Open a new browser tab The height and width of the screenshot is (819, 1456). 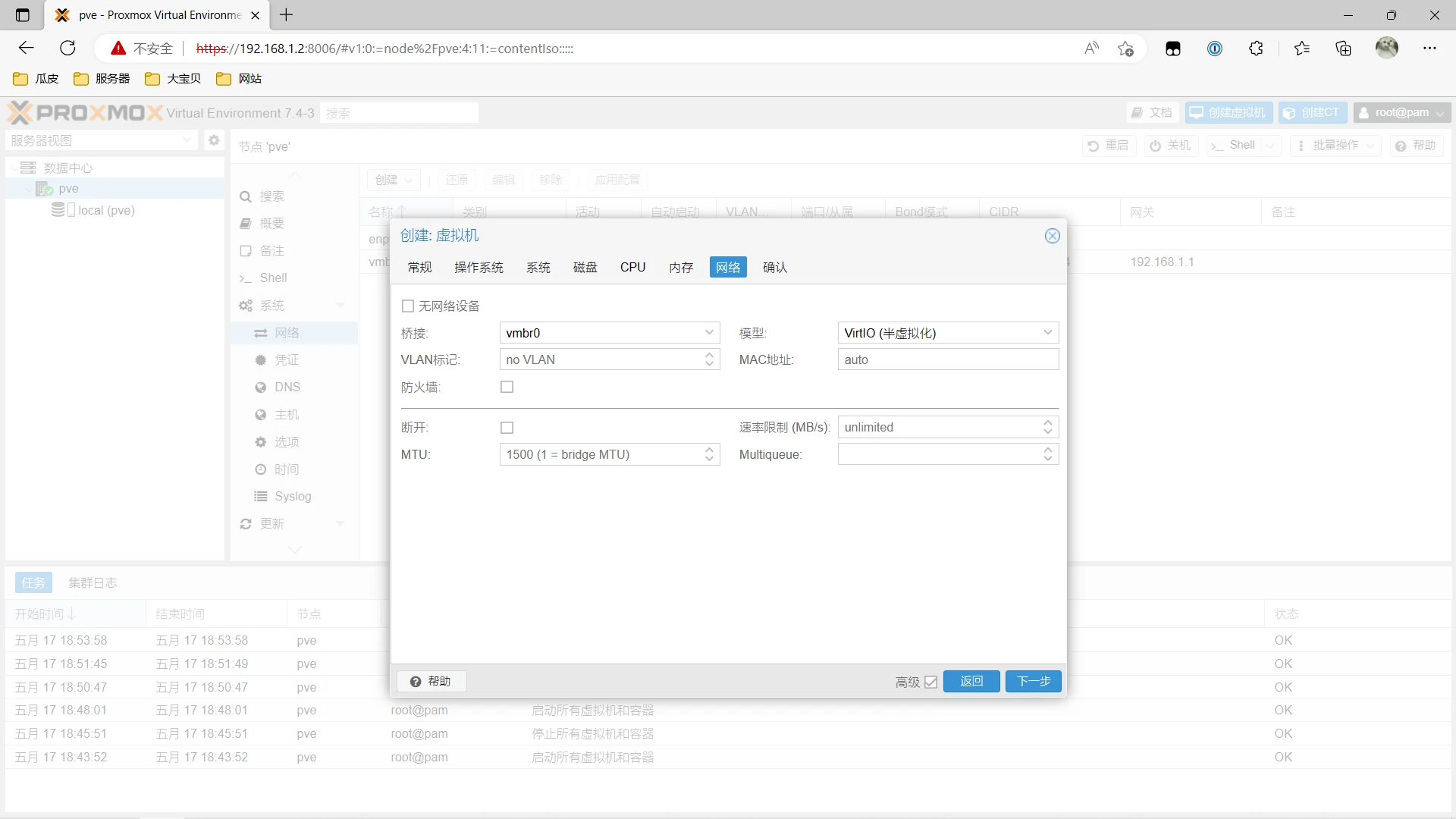tap(286, 14)
